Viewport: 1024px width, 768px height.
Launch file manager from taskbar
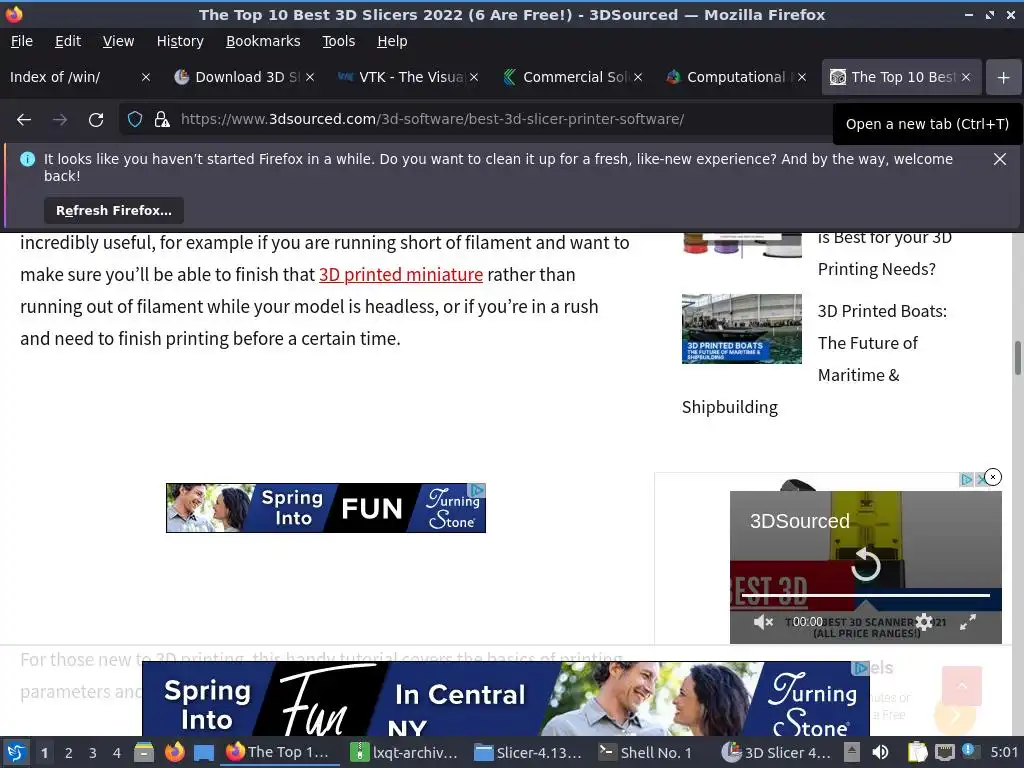pos(144,752)
